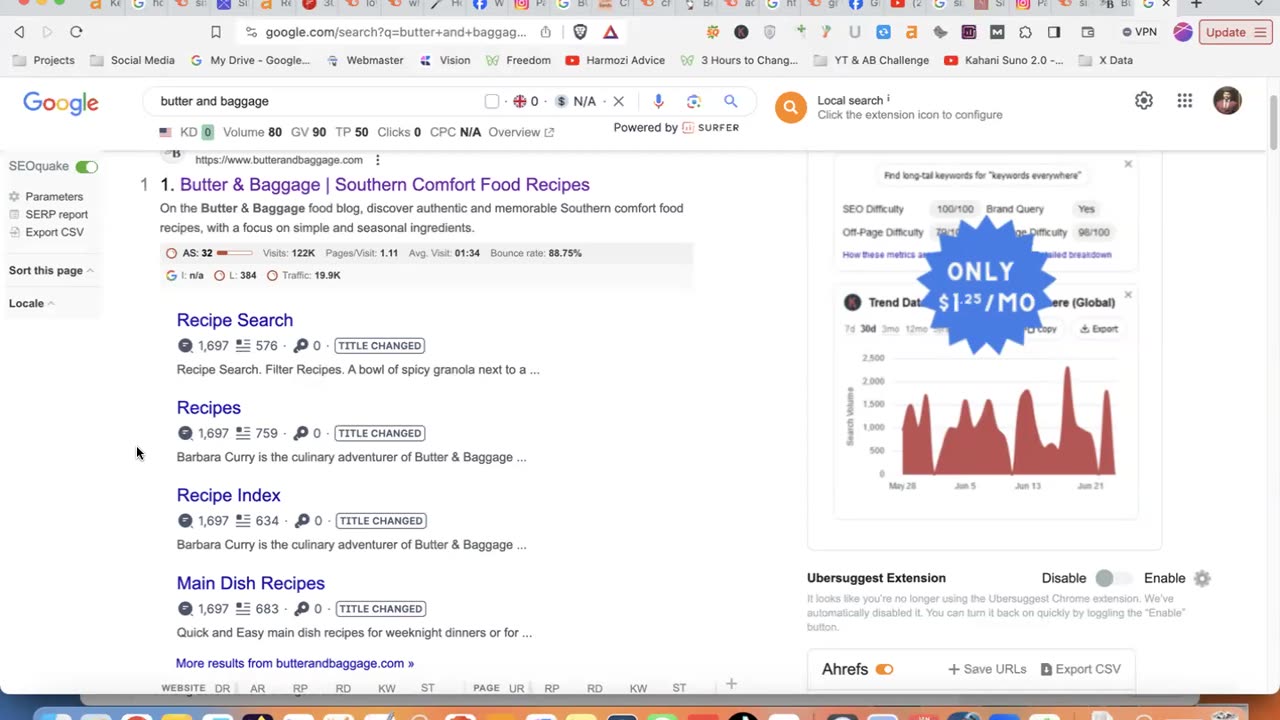The height and width of the screenshot is (720, 1280).
Task: Open the three-dot menu beside butterandbaggage.com URL
Action: (x=377, y=160)
